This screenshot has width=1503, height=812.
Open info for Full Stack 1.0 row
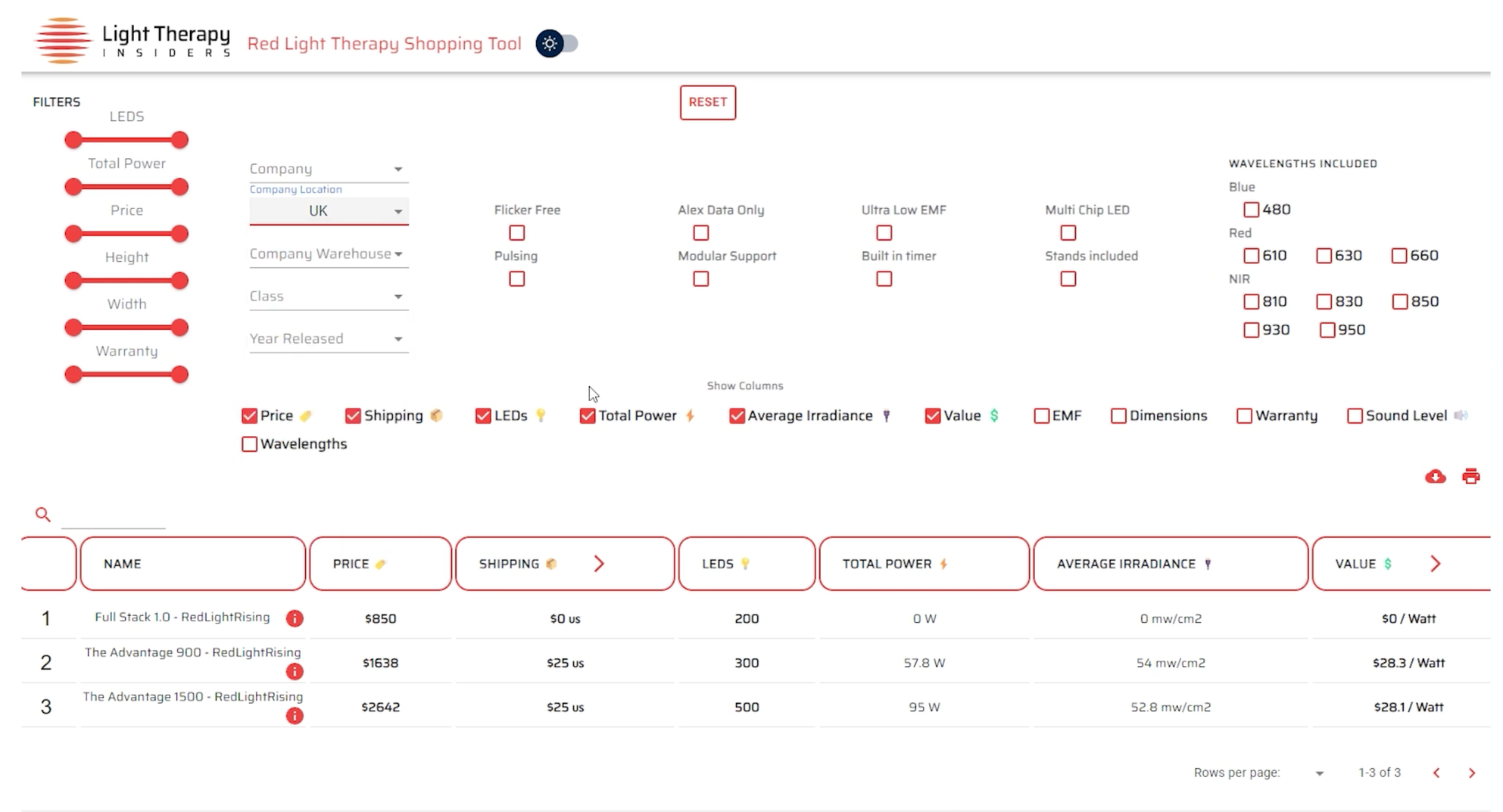point(295,618)
